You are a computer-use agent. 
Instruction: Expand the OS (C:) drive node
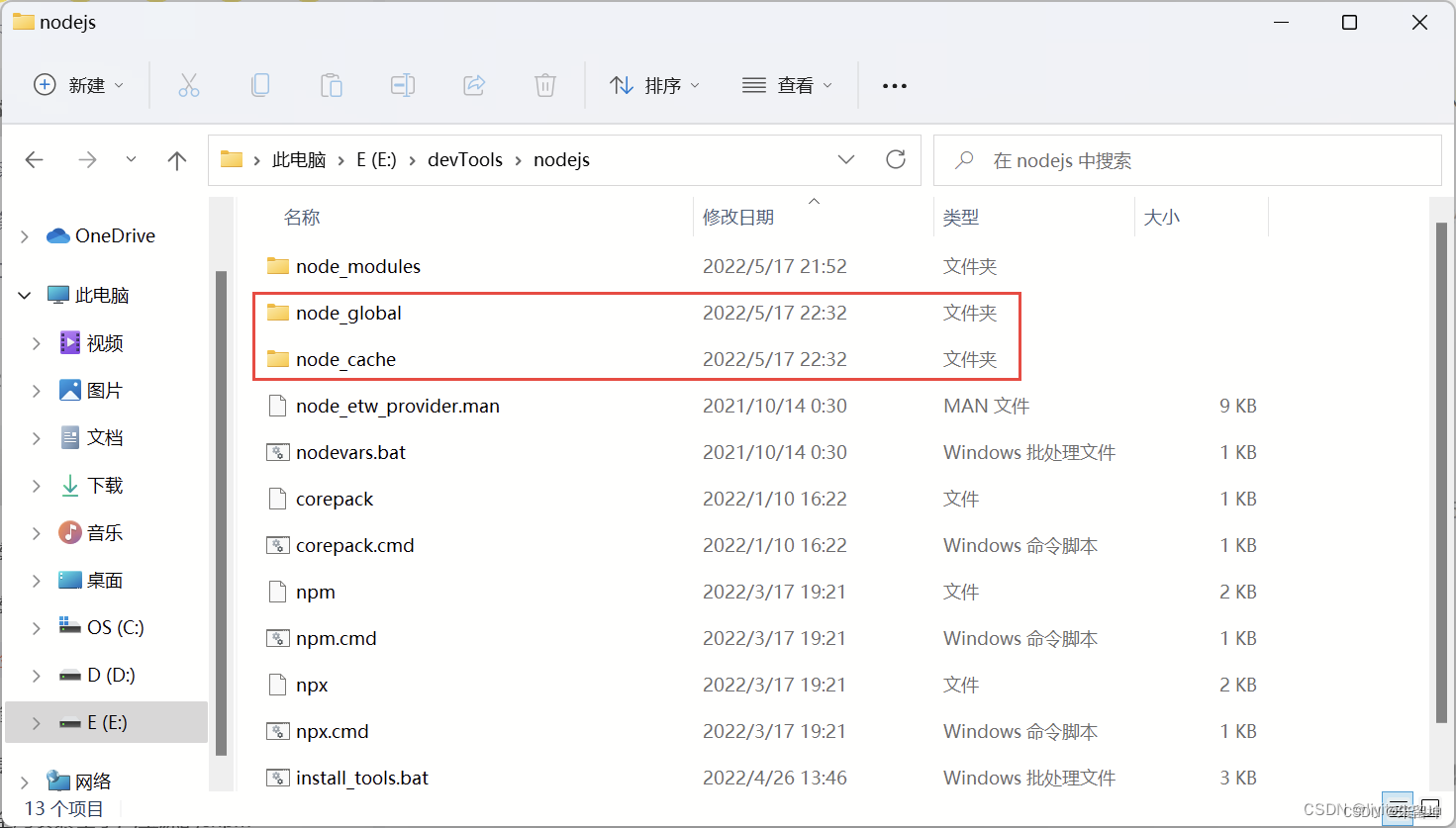coord(37,628)
